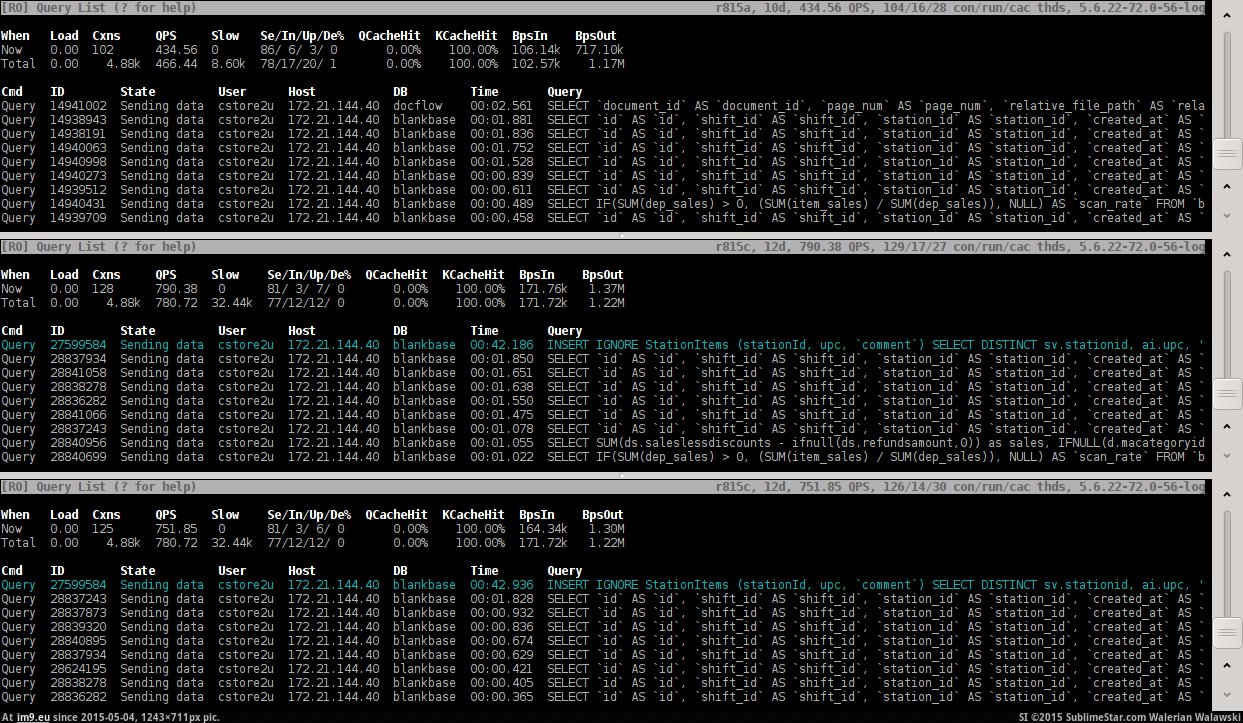Select query ID 28837873
This screenshot has height=723, width=1243.
(x=78, y=612)
